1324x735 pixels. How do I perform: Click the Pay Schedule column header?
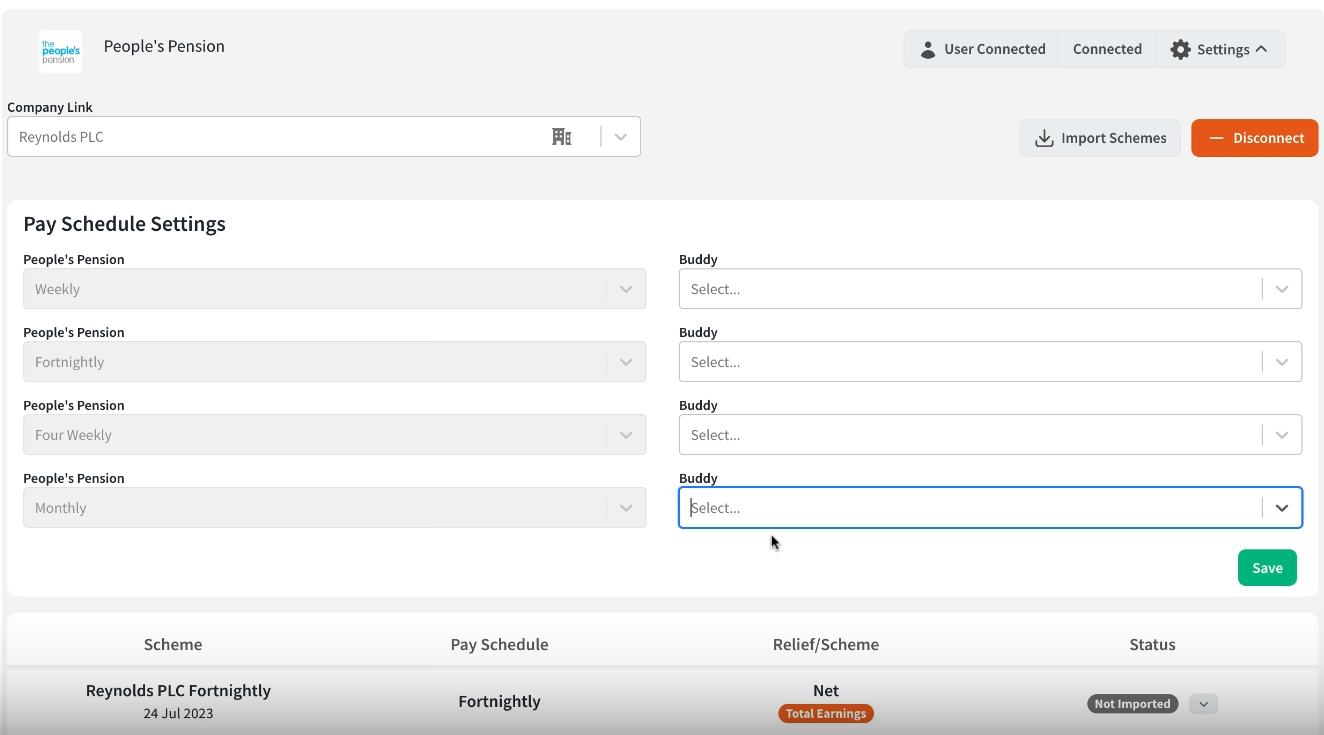click(499, 645)
